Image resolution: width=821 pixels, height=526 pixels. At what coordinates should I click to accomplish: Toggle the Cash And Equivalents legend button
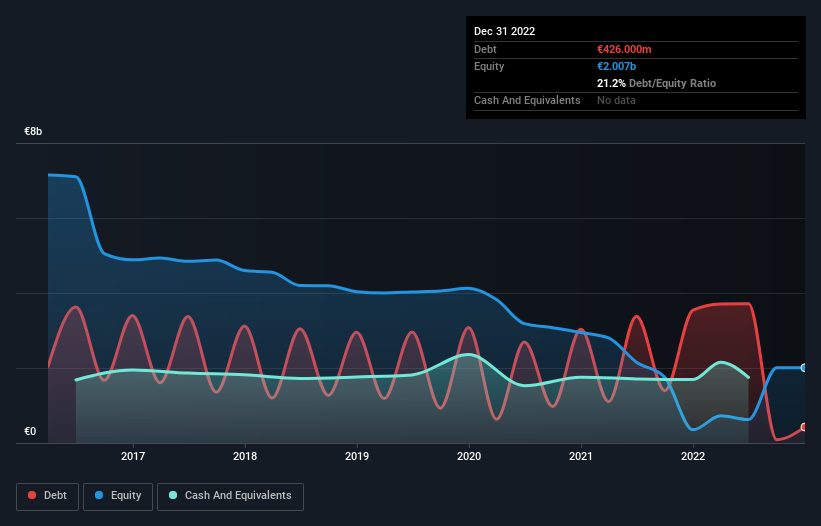point(230,496)
